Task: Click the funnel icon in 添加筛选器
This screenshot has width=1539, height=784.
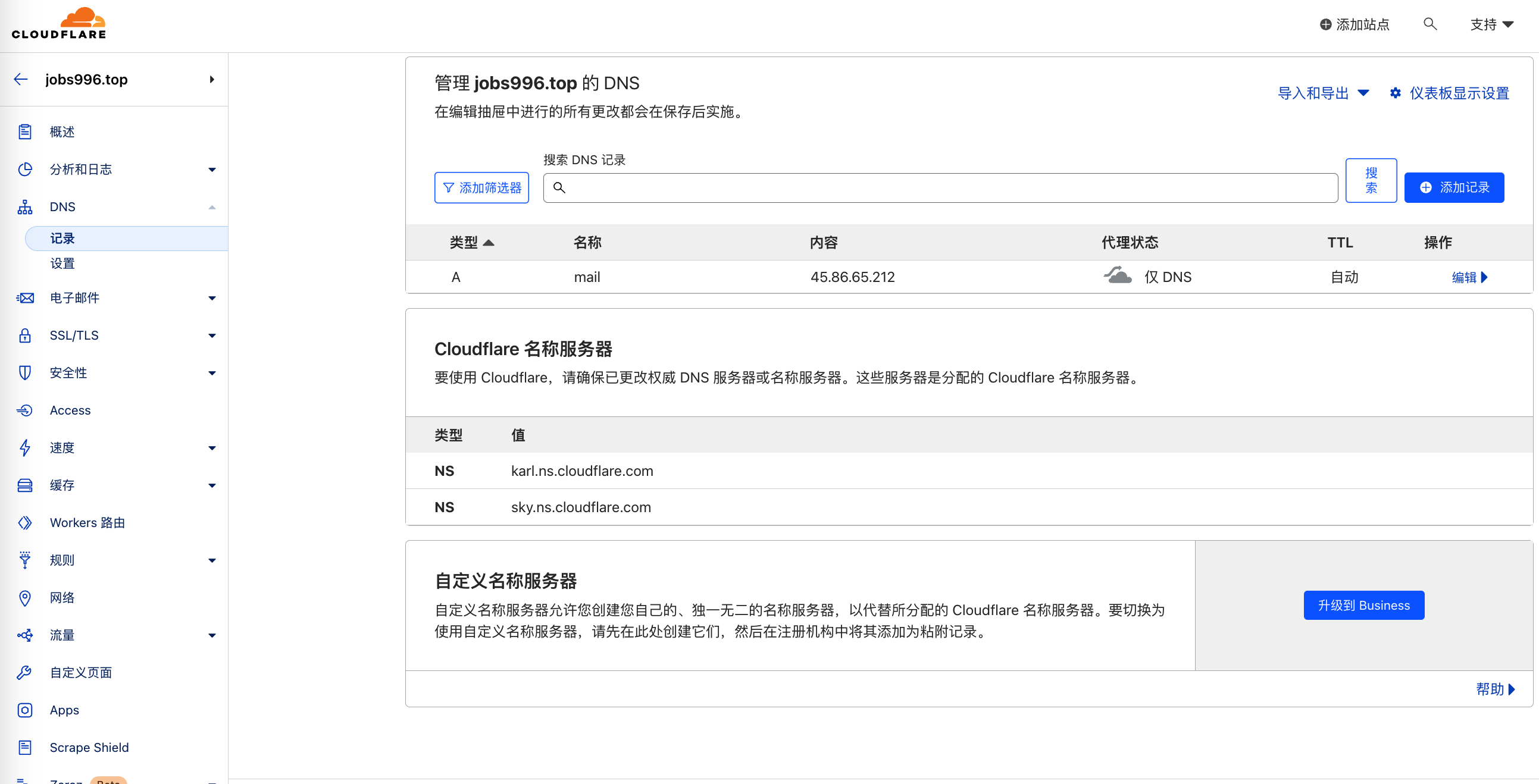Action: [x=448, y=188]
